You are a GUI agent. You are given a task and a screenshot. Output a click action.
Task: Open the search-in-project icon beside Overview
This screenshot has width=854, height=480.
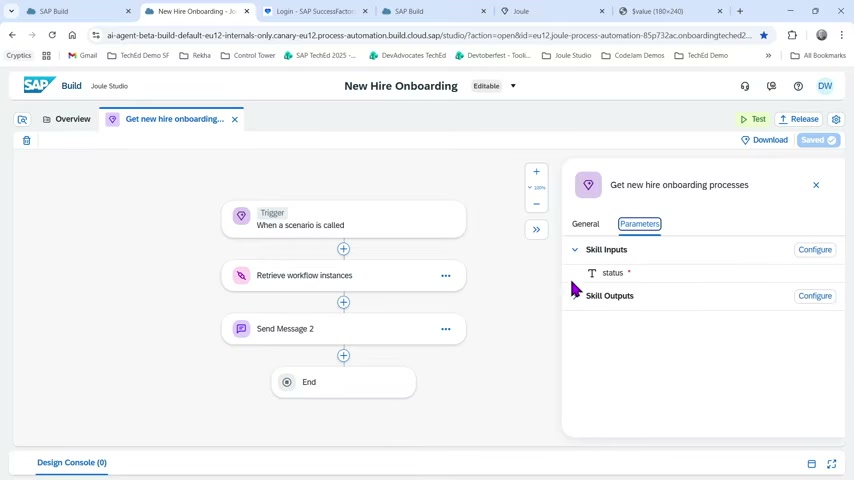coord(22,119)
